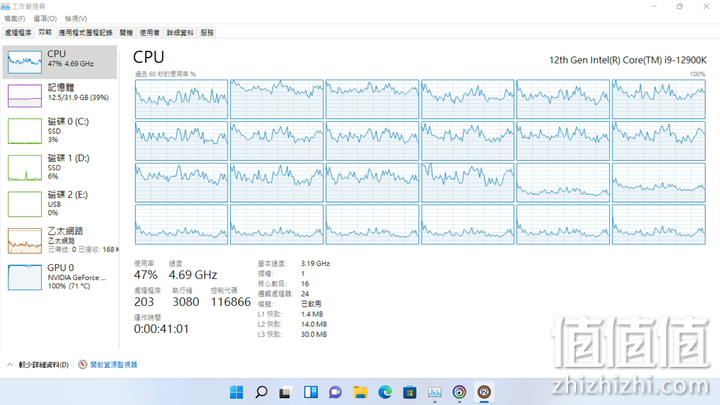Select 記憶體 in the performance sidebar

tap(60, 96)
